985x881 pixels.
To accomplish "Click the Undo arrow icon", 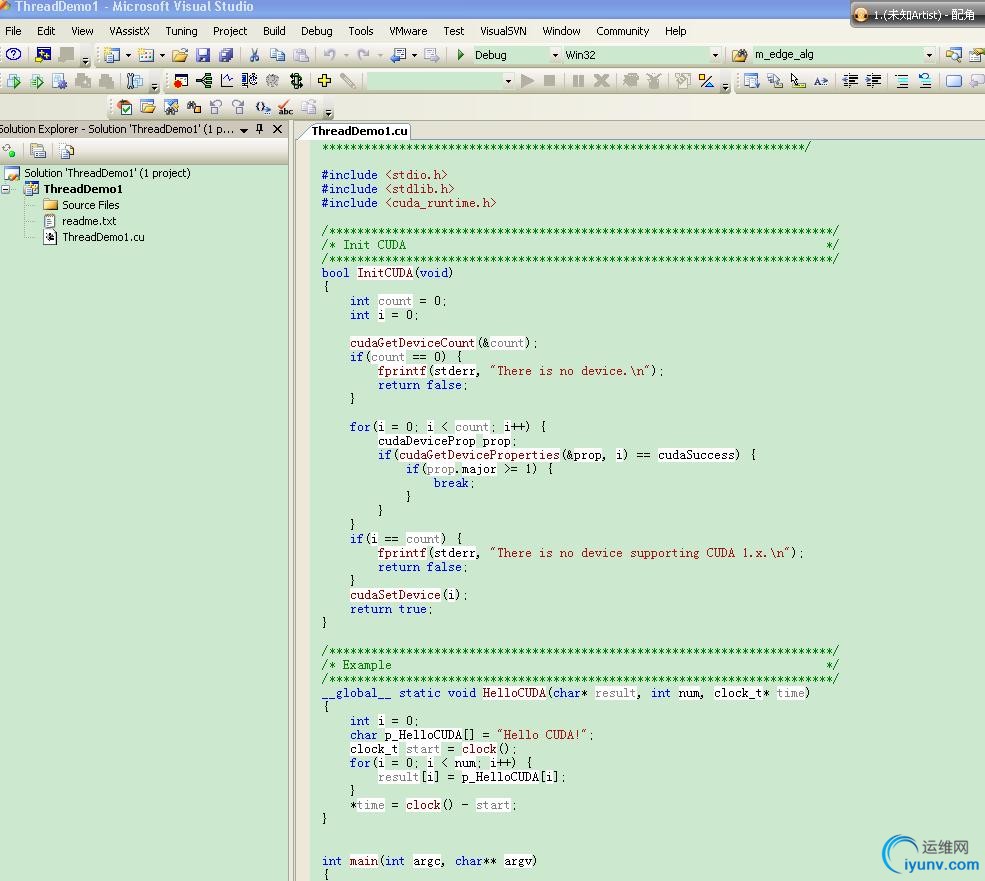I will (329, 55).
